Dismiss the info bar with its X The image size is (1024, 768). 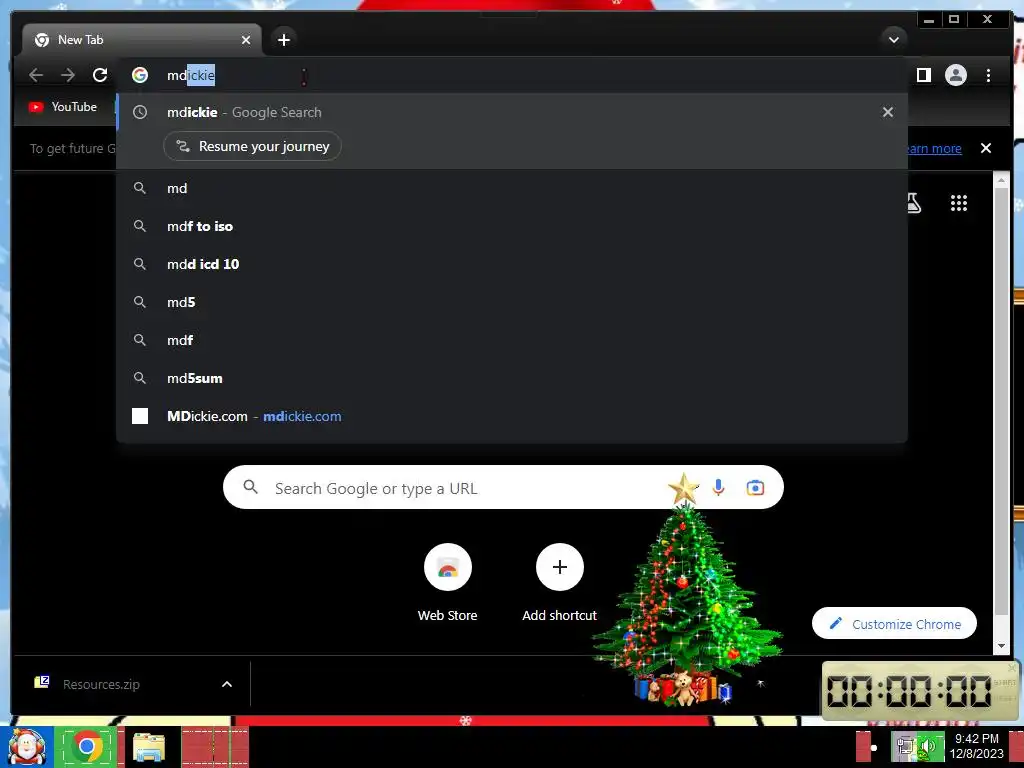pos(985,148)
